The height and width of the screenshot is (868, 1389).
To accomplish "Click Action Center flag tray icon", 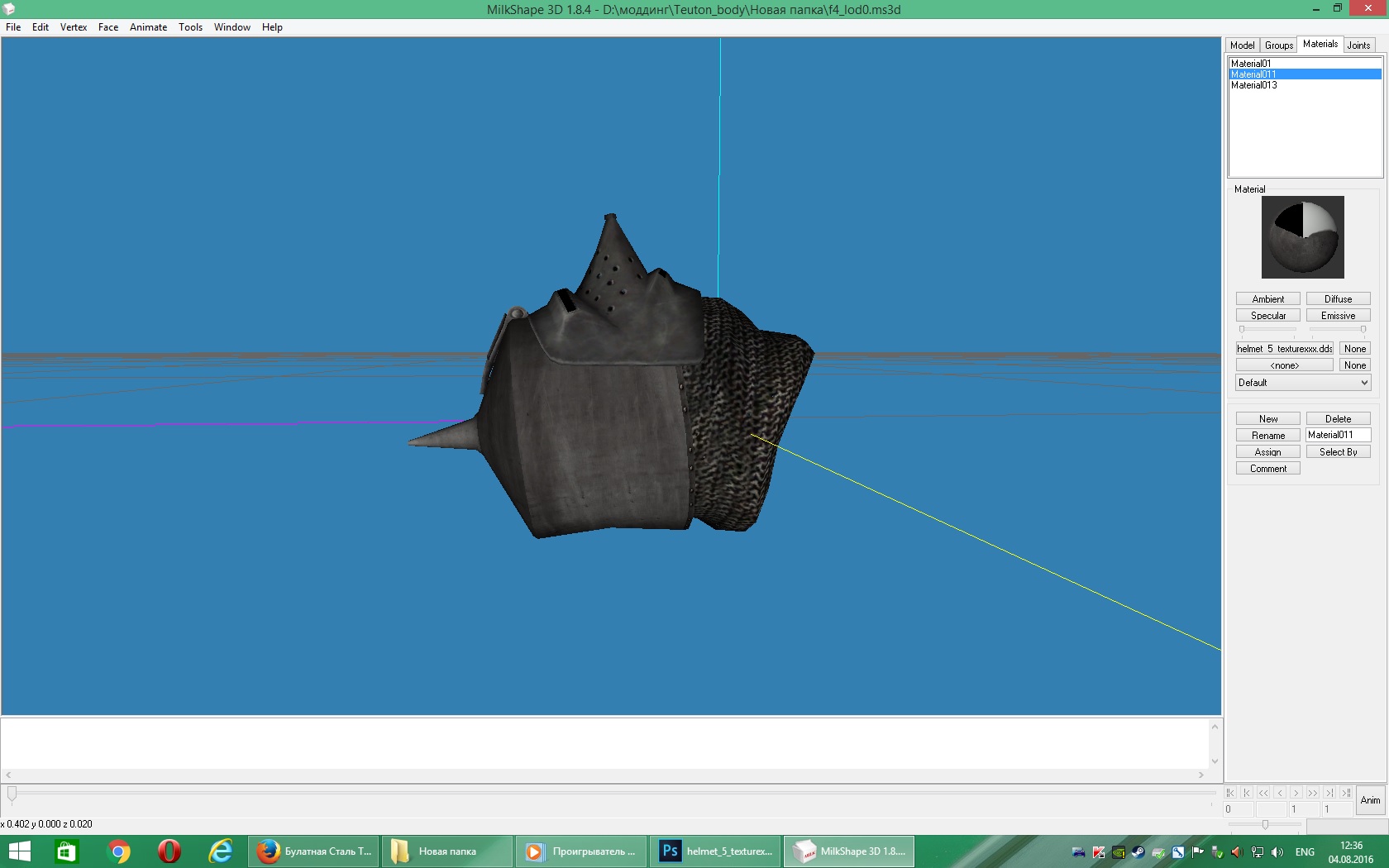I will point(1197,852).
